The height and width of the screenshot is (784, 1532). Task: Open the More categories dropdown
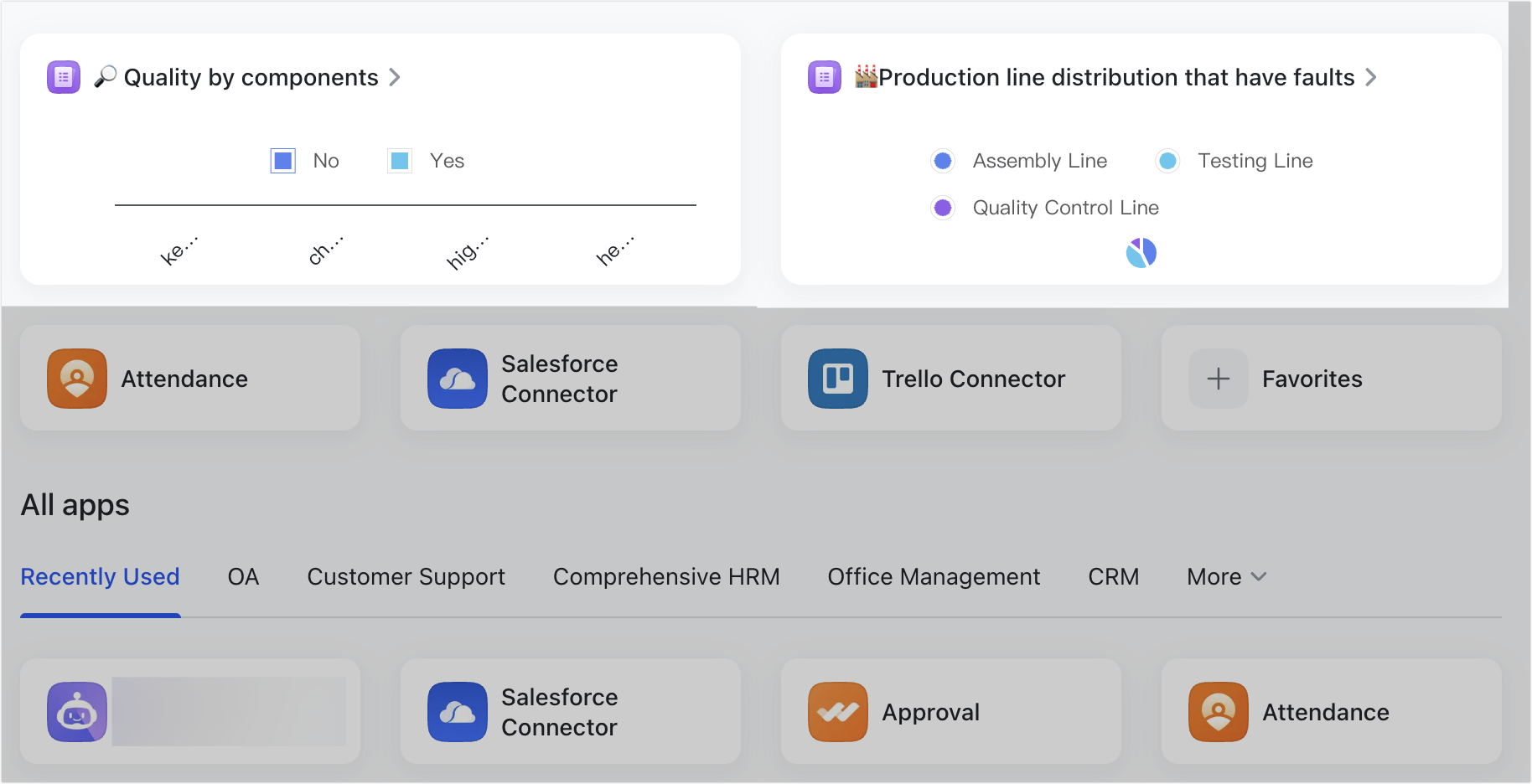(1227, 576)
